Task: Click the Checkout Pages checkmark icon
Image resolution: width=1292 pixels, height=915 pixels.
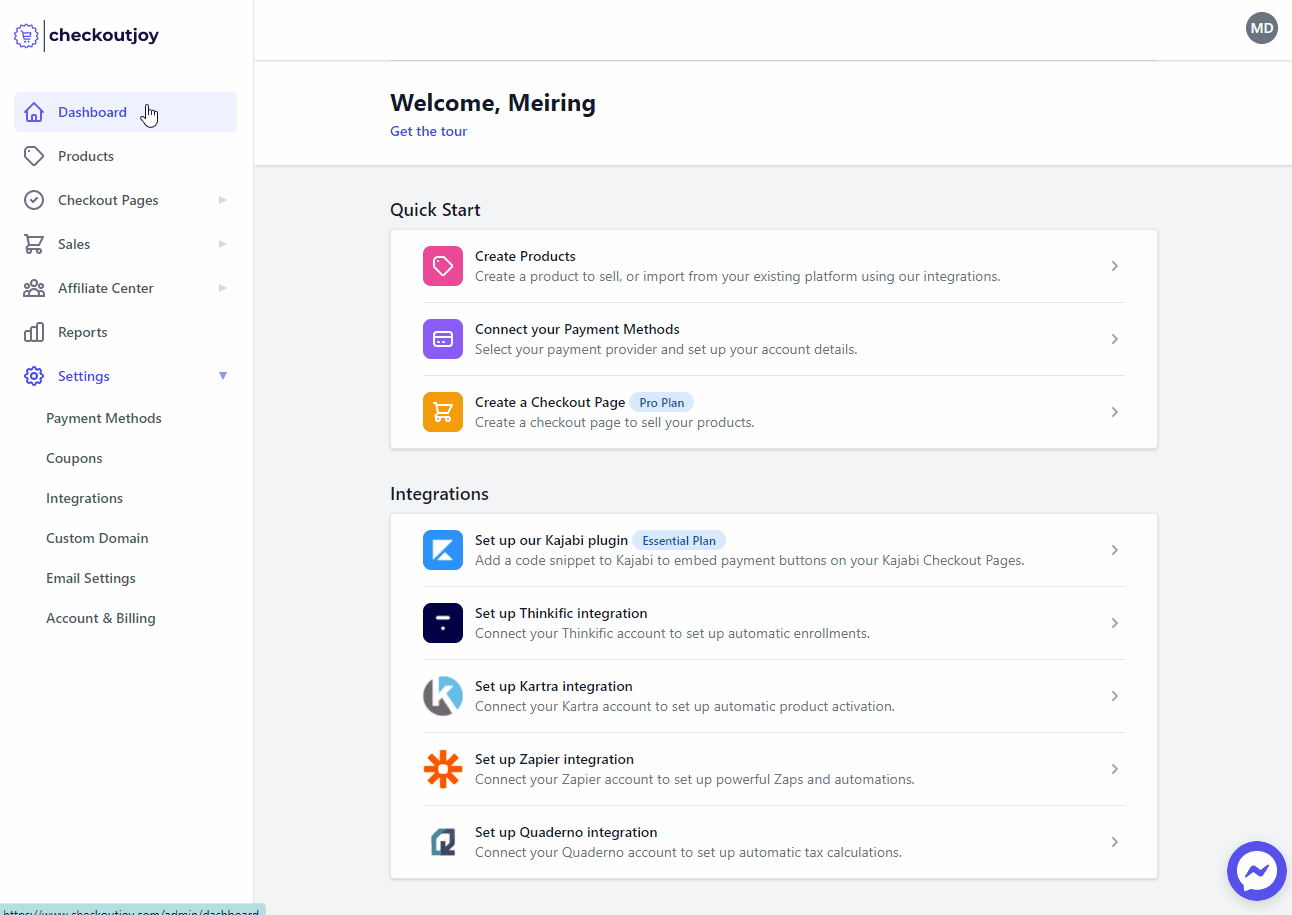Action: click(34, 200)
